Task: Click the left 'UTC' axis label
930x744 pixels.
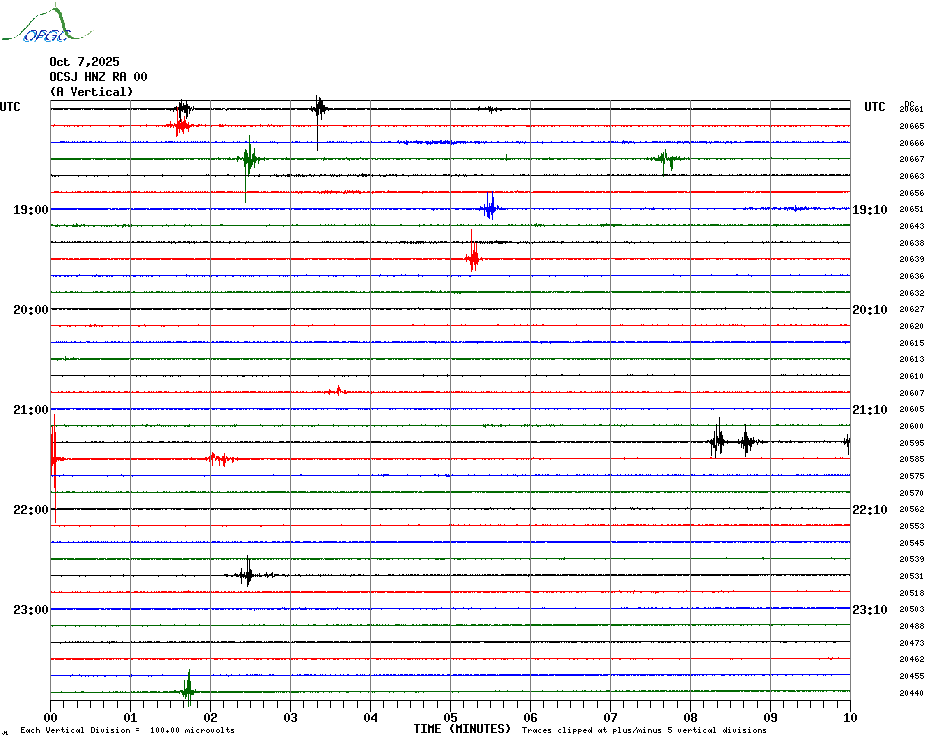Action: click(10, 107)
